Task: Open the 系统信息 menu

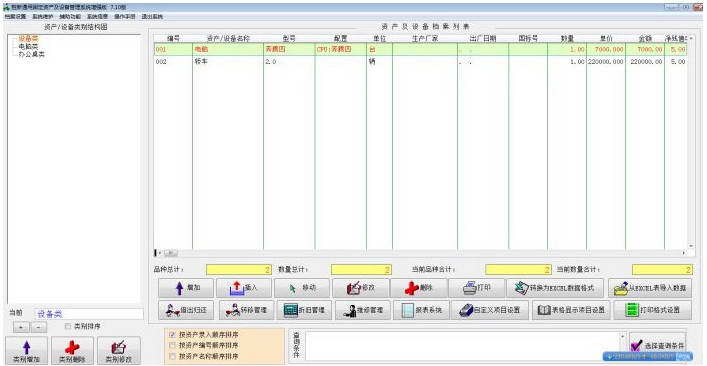Action: coord(97,16)
